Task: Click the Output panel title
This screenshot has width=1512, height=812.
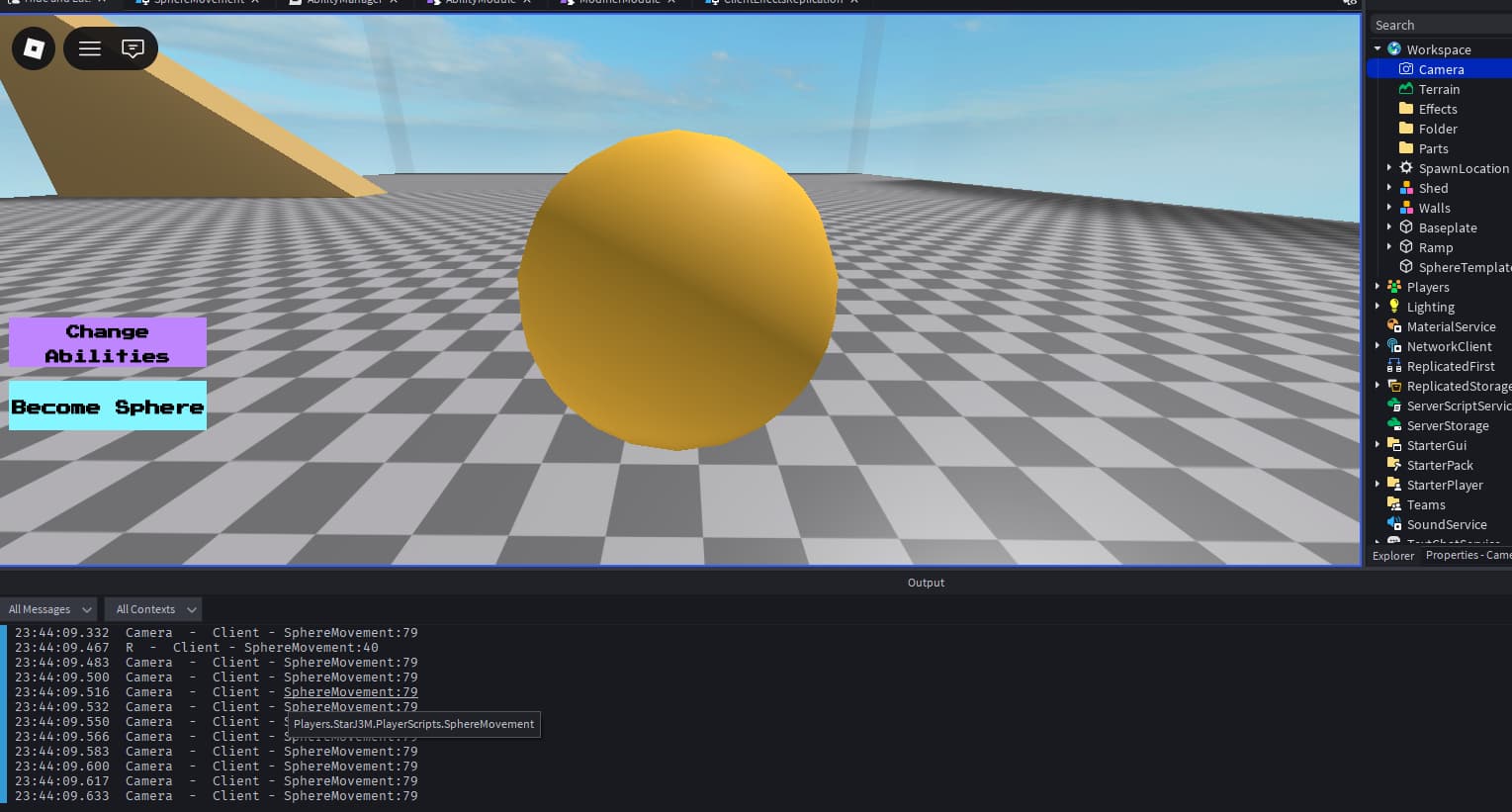Action: (926, 583)
